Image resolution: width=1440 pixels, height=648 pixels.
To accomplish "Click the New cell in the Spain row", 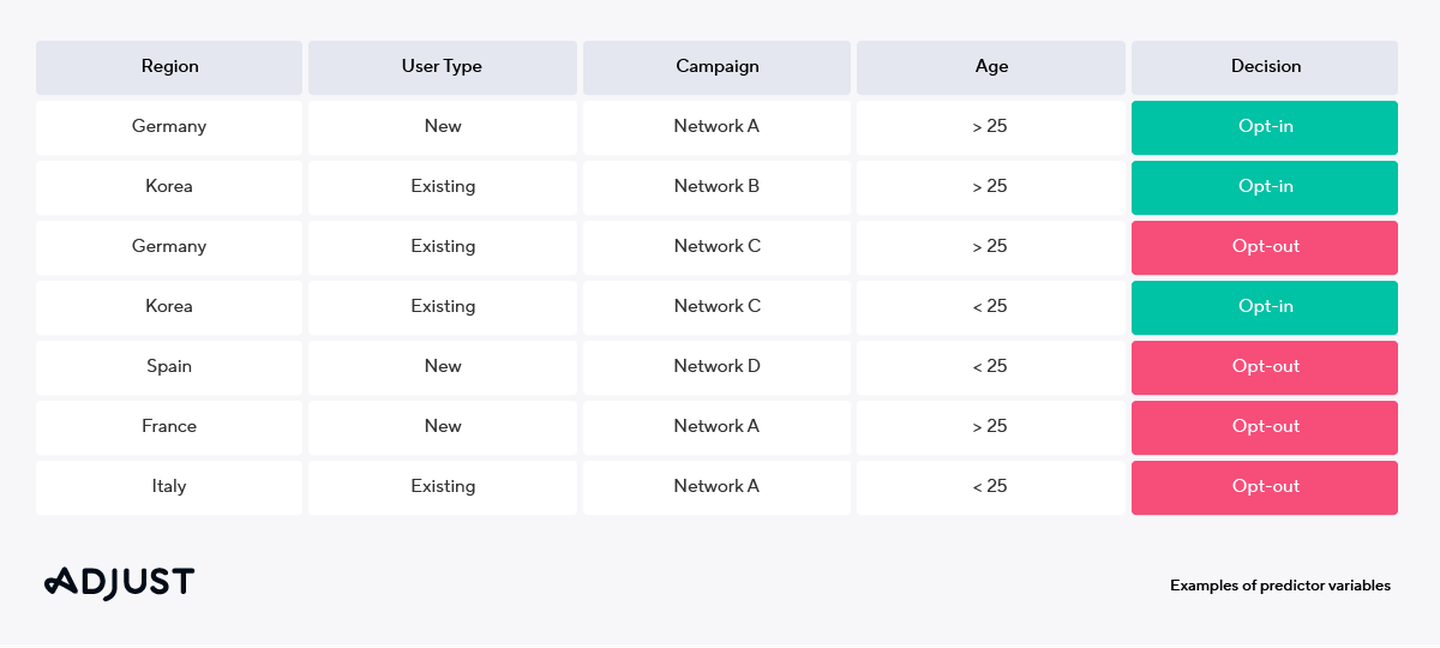I will 442,367.
